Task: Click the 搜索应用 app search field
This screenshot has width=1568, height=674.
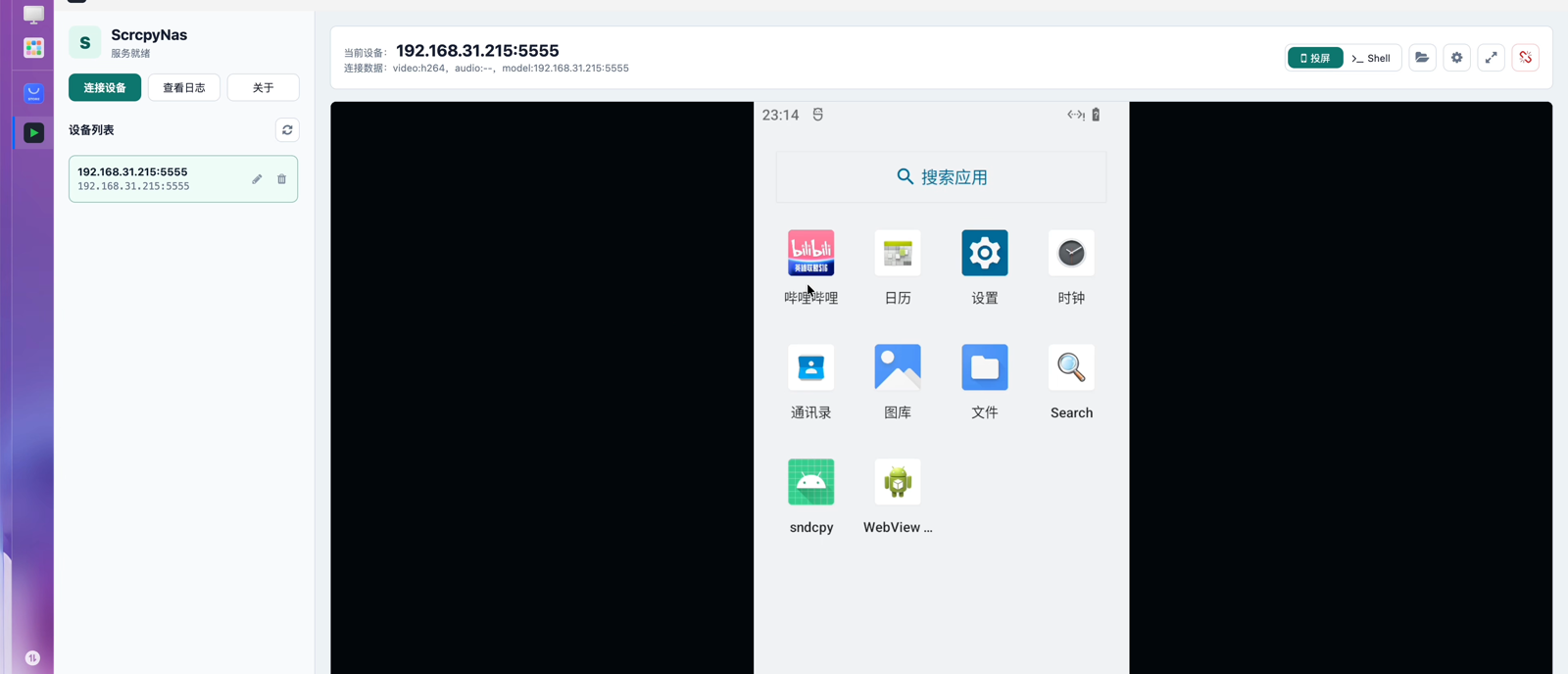Action: pos(941,177)
